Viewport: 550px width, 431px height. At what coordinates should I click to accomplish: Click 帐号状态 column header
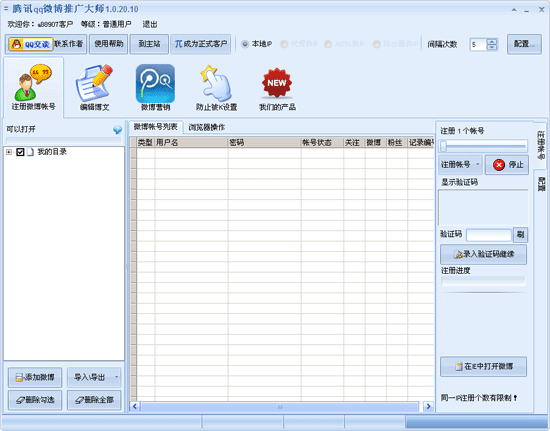point(322,142)
